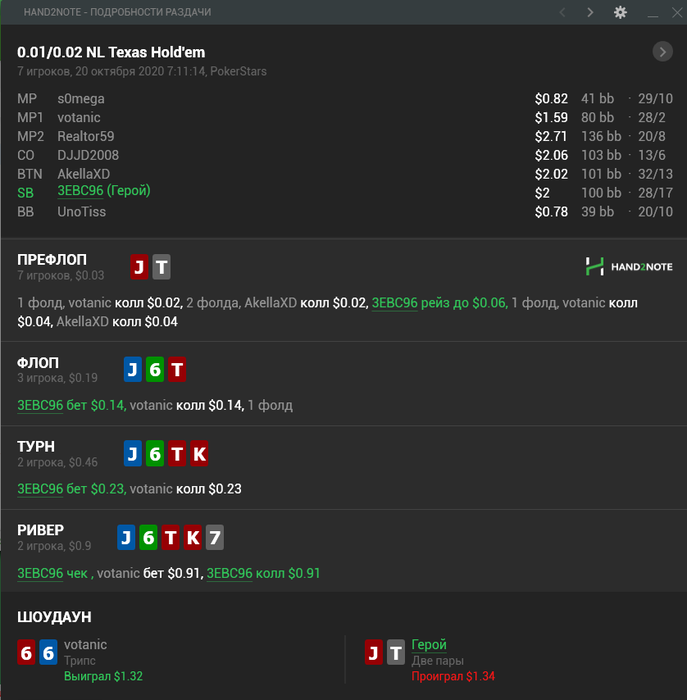Go to the next hand arrow in title bar
Image resolution: width=687 pixels, height=700 pixels.
(x=590, y=12)
